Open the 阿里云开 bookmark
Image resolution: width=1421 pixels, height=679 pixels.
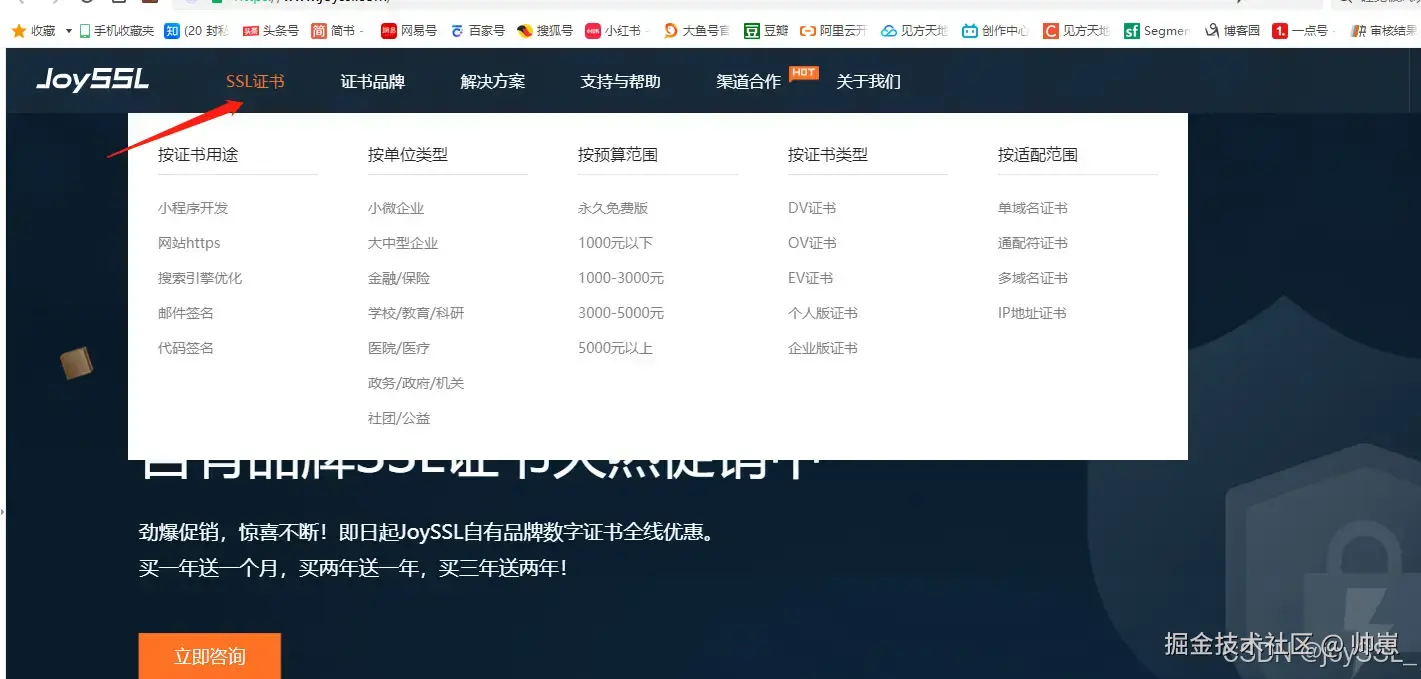(x=834, y=31)
